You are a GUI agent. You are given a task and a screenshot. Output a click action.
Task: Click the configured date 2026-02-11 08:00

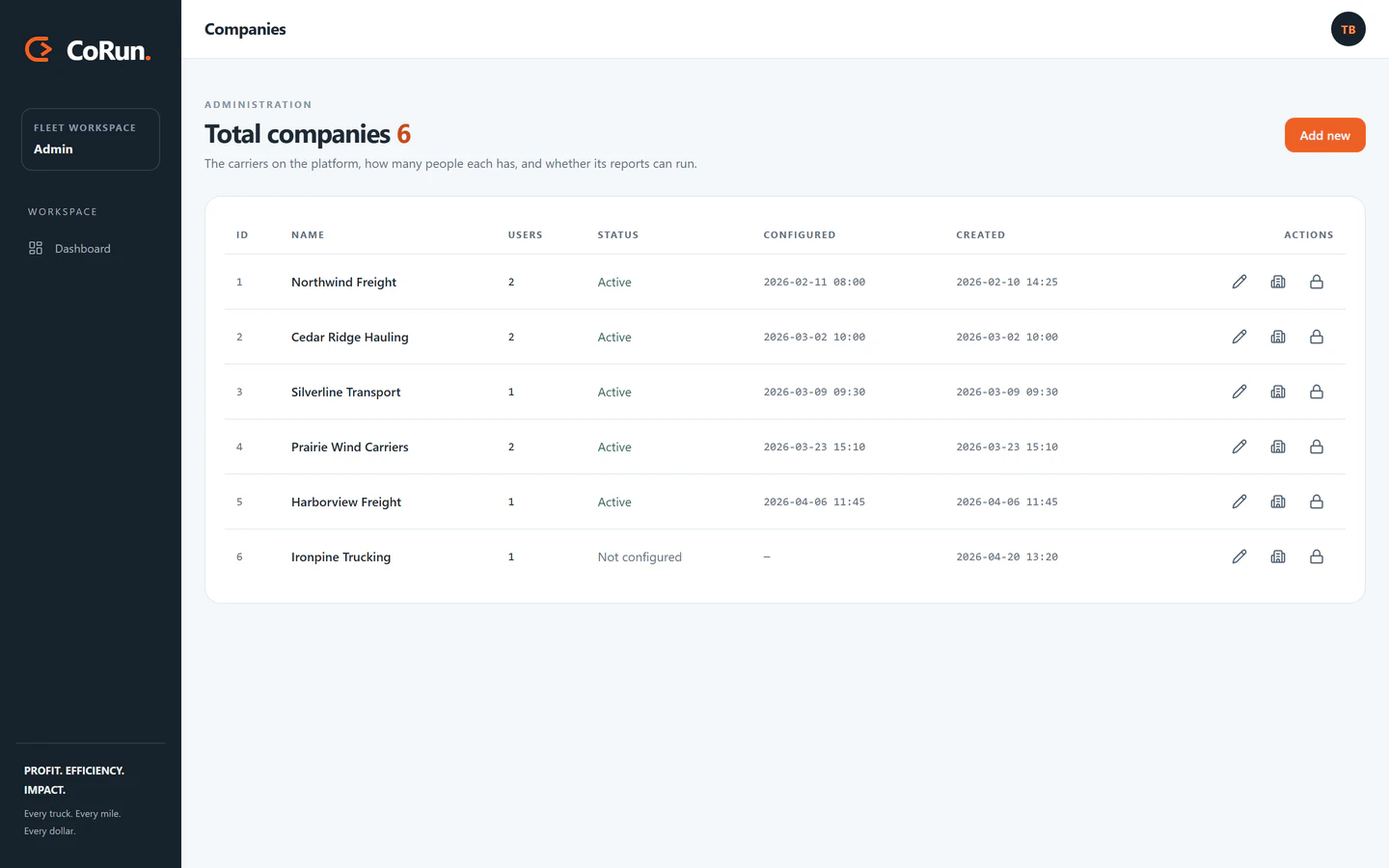(814, 282)
